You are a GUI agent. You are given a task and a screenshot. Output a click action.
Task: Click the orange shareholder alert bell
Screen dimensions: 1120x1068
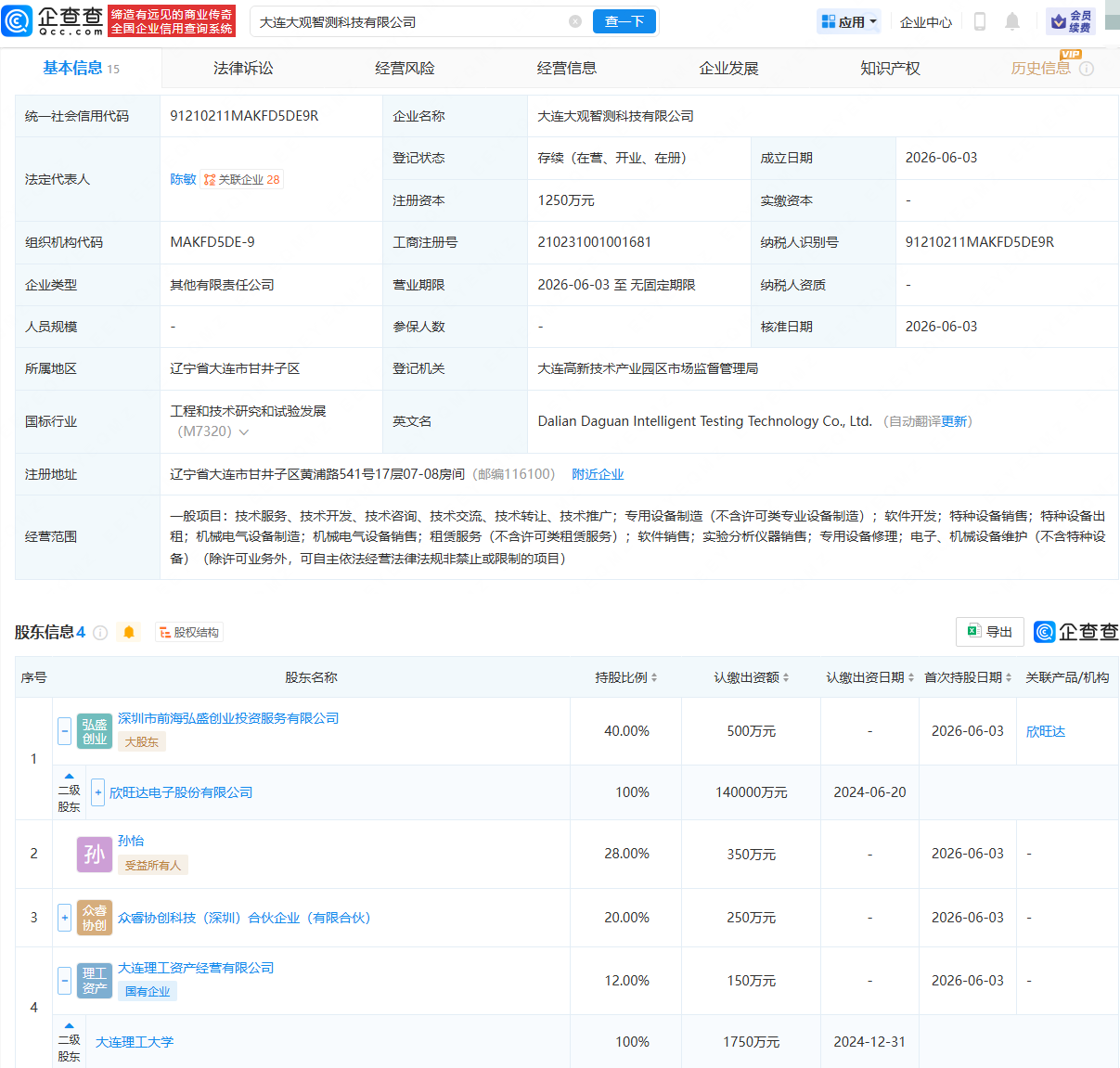point(129,632)
